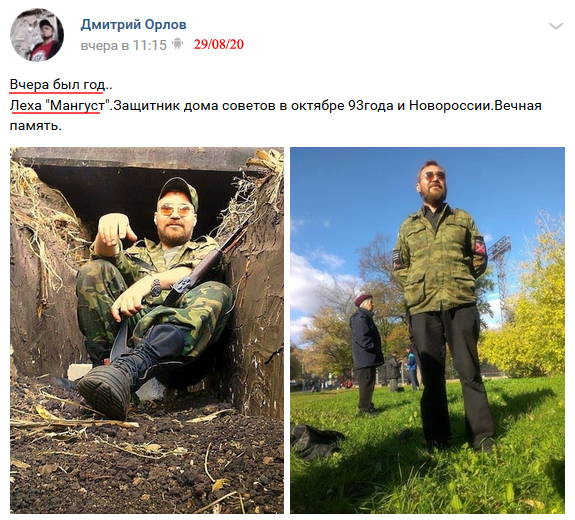Click the underlined name Леха "Мангуст"
This screenshot has height=520, width=575.
tap(60, 106)
